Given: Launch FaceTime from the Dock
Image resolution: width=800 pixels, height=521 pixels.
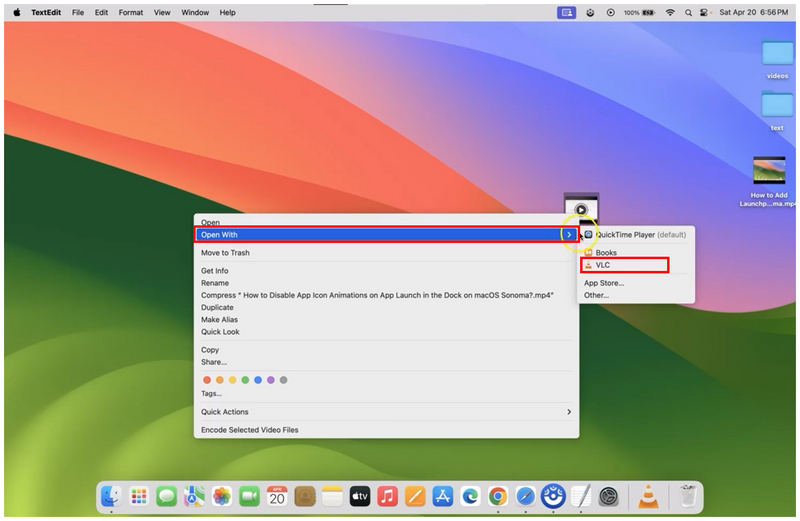Looking at the screenshot, I should click(x=249, y=496).
